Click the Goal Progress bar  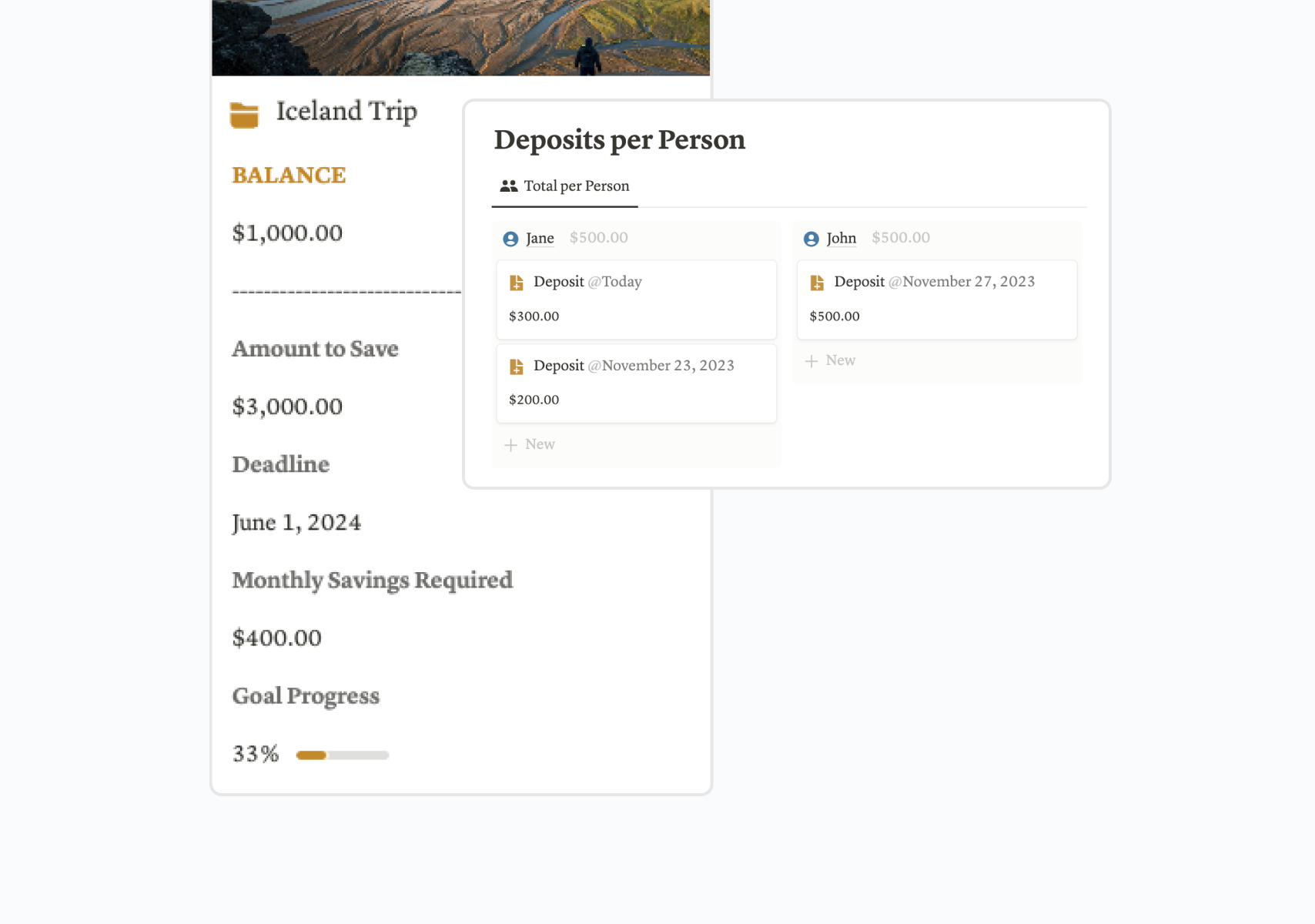coord(341,755)
